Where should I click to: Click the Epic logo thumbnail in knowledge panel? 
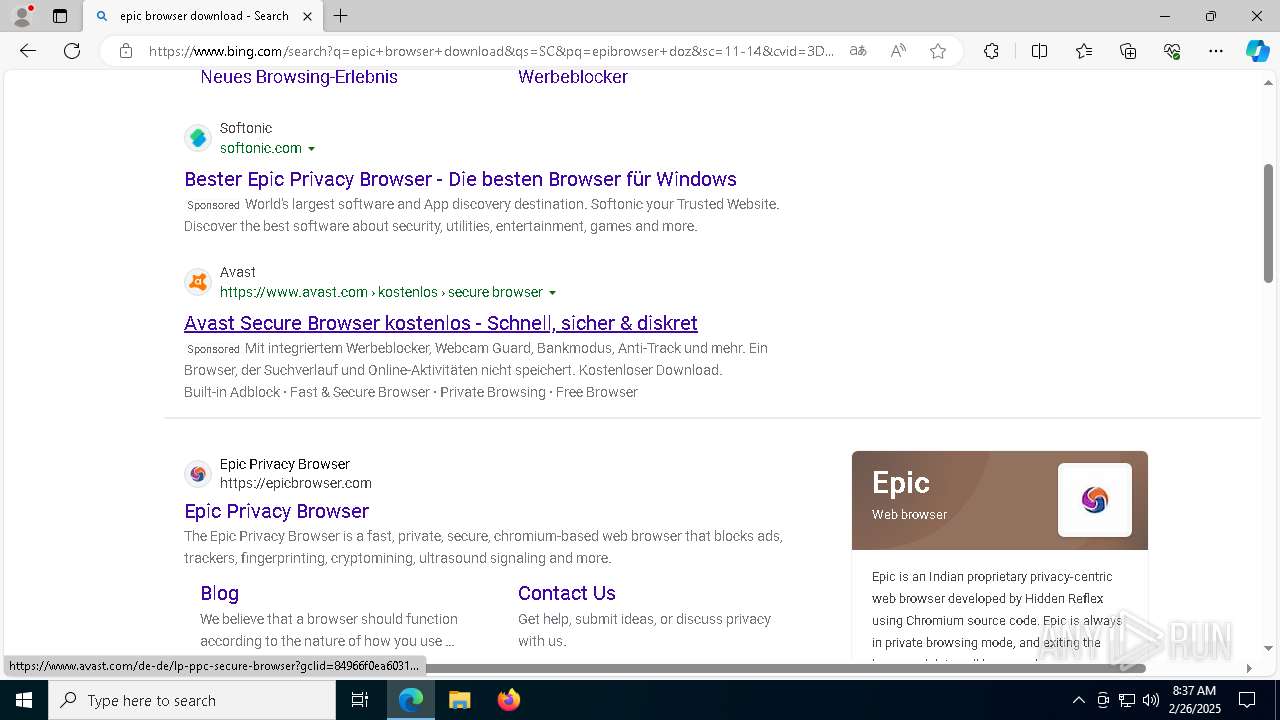(1095, 500)
